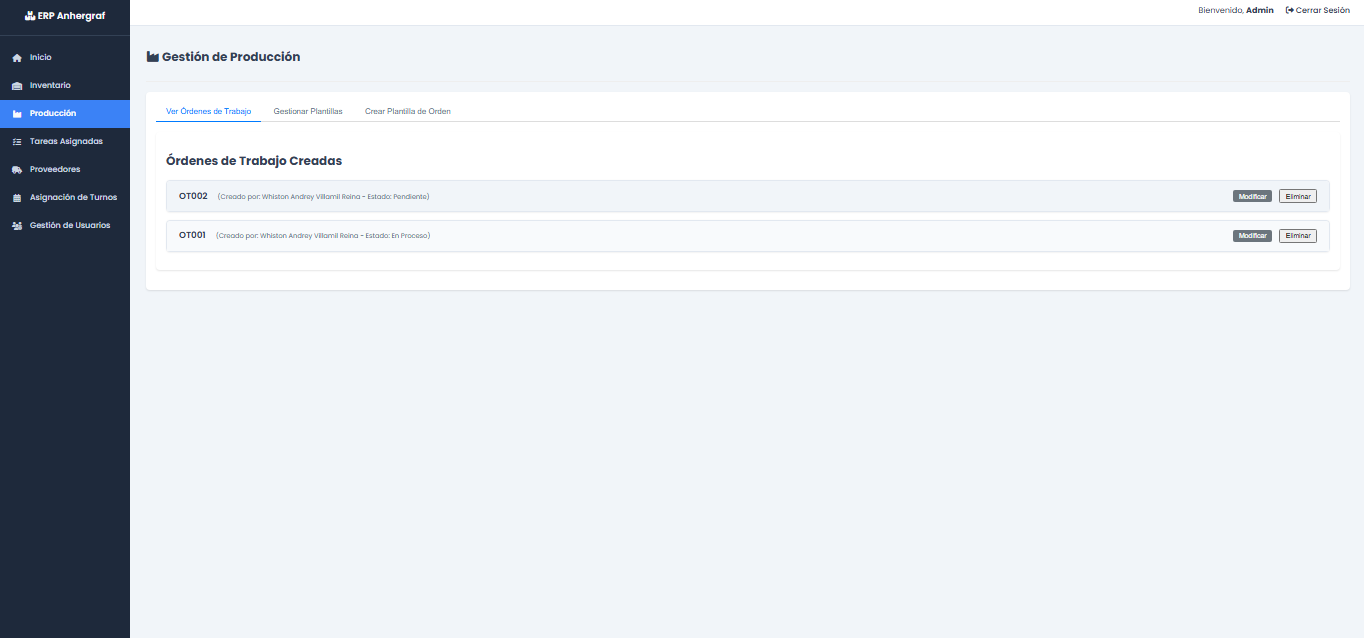
Task: Click the Proveedores truck icon
Action: pos(17,170)
